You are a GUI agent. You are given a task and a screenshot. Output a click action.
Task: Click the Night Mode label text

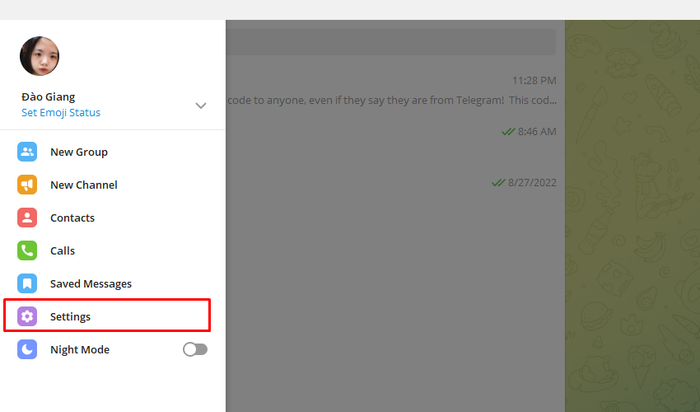80,350
